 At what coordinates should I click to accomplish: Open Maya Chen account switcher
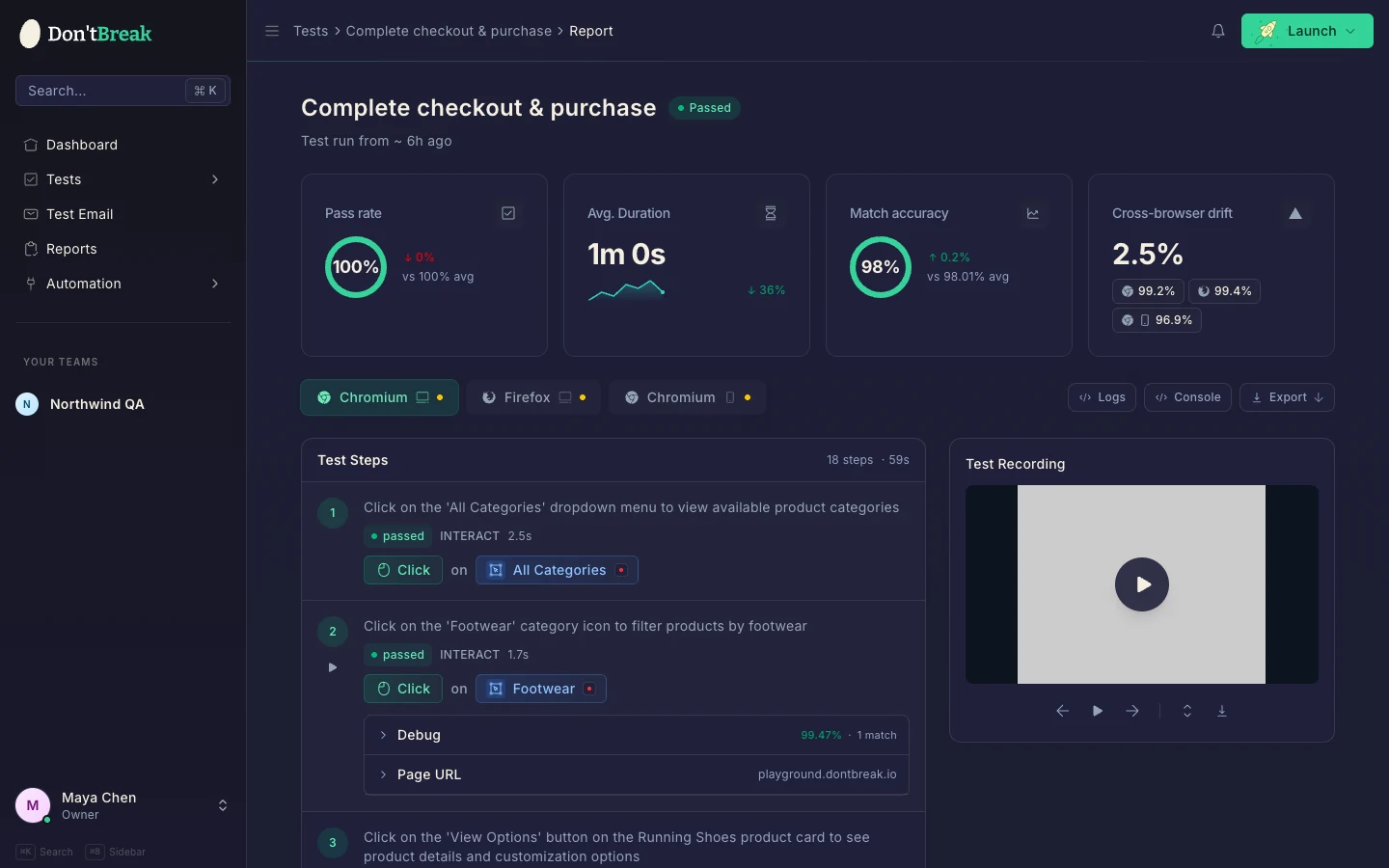pos(123,805)
